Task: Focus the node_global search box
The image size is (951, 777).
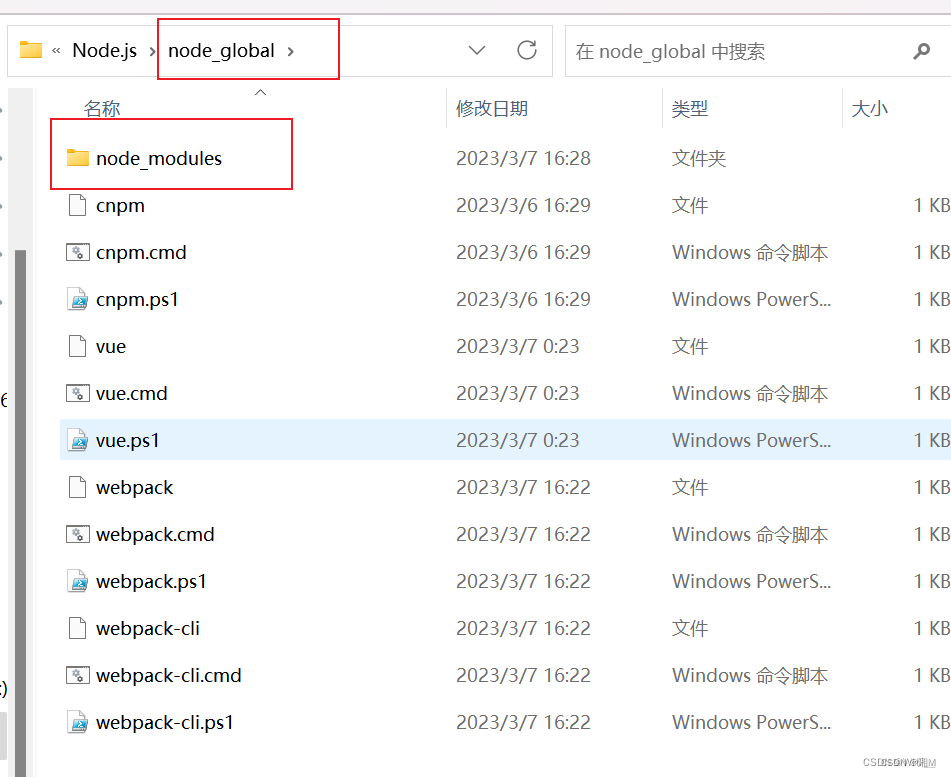Action: point(758,51)
